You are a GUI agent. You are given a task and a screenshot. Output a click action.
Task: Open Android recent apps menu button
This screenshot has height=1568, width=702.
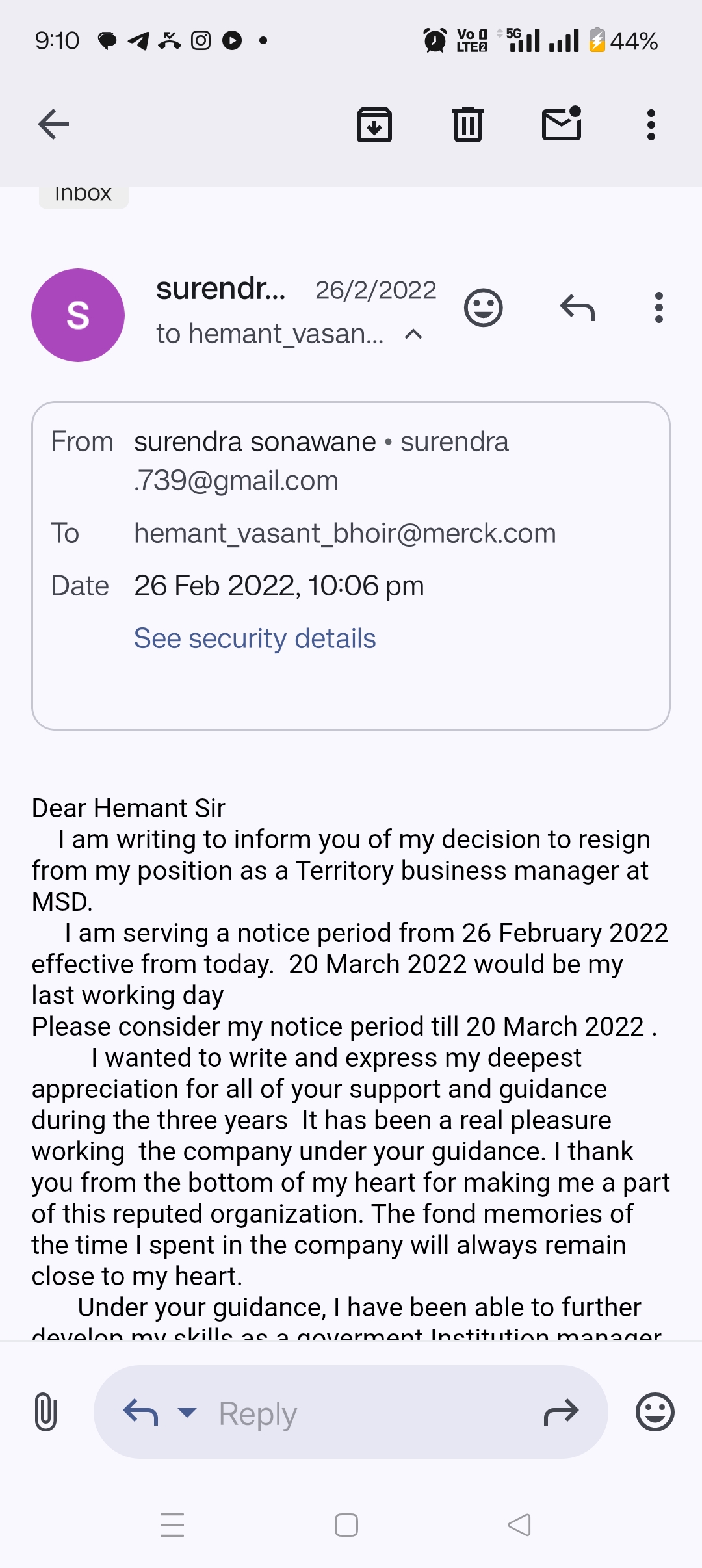[x=172, y=1525]
